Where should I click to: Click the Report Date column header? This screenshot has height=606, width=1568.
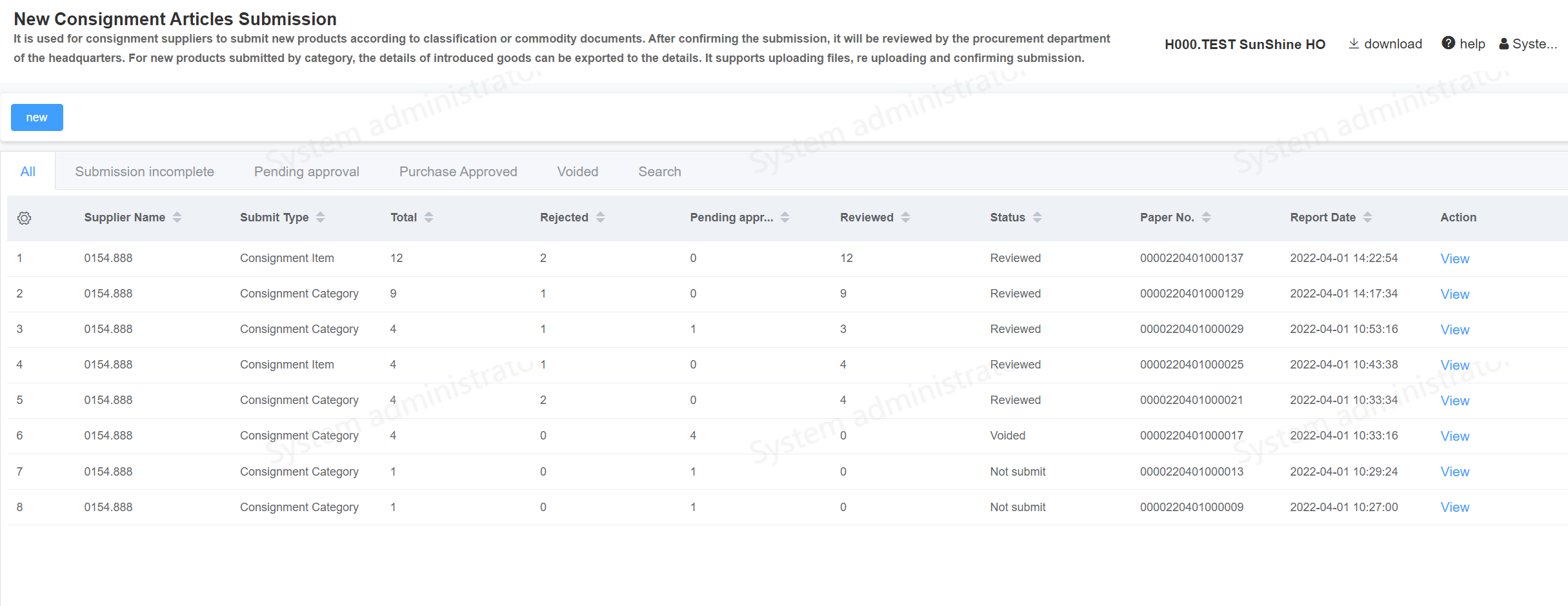[1323, 217]
